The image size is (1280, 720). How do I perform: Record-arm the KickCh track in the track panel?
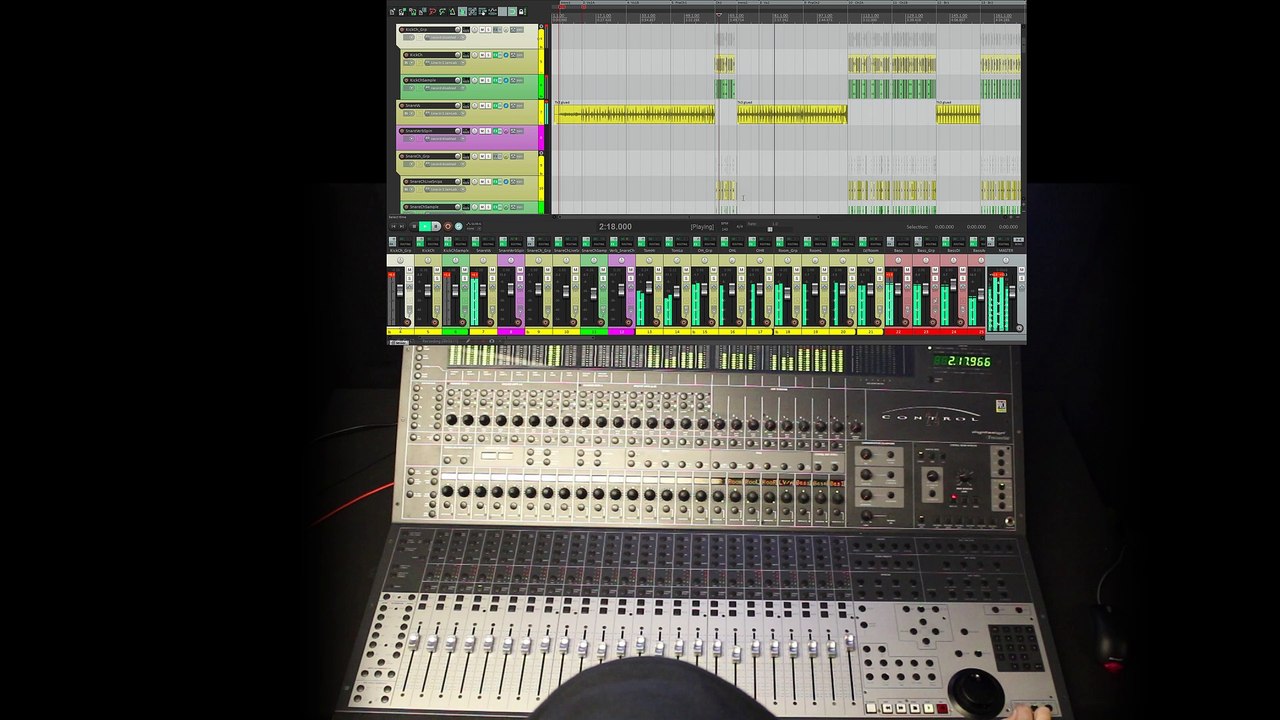pos(406,55)
